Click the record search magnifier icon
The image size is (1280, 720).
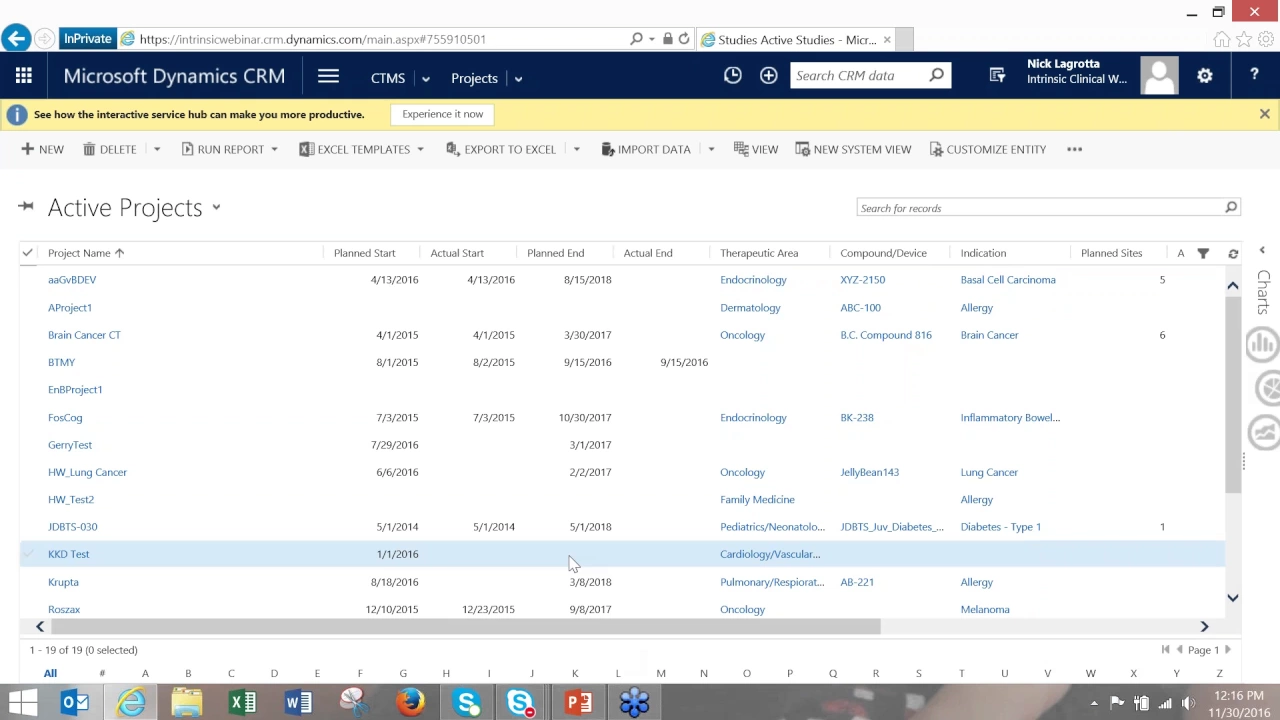(x=1231, y=208)
